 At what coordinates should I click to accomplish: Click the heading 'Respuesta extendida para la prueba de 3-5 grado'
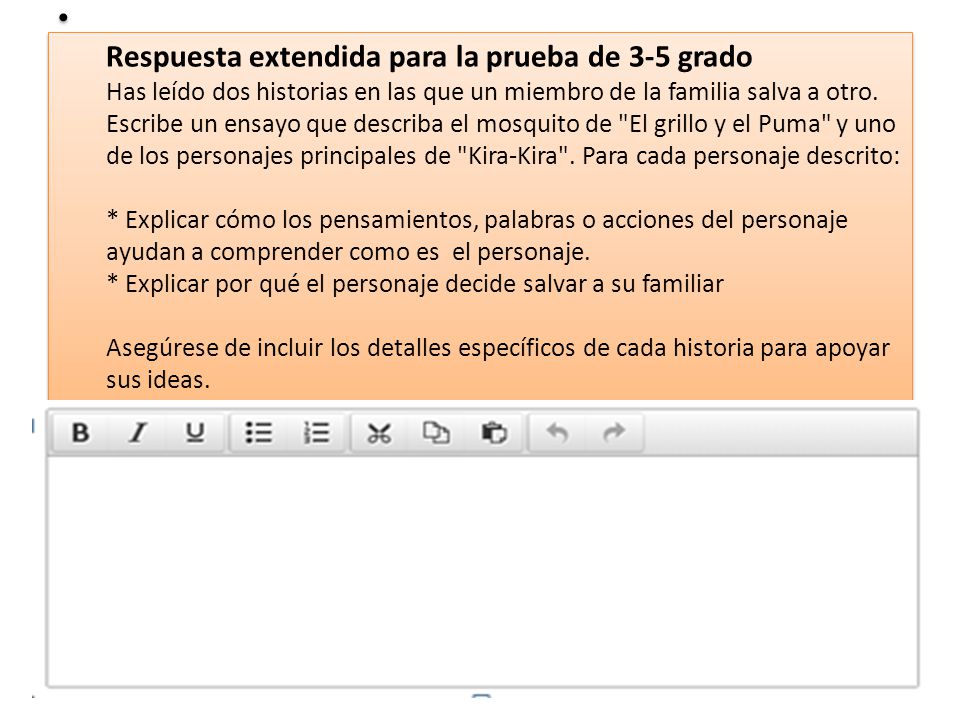pyautogui.click(x=429, y=57)
